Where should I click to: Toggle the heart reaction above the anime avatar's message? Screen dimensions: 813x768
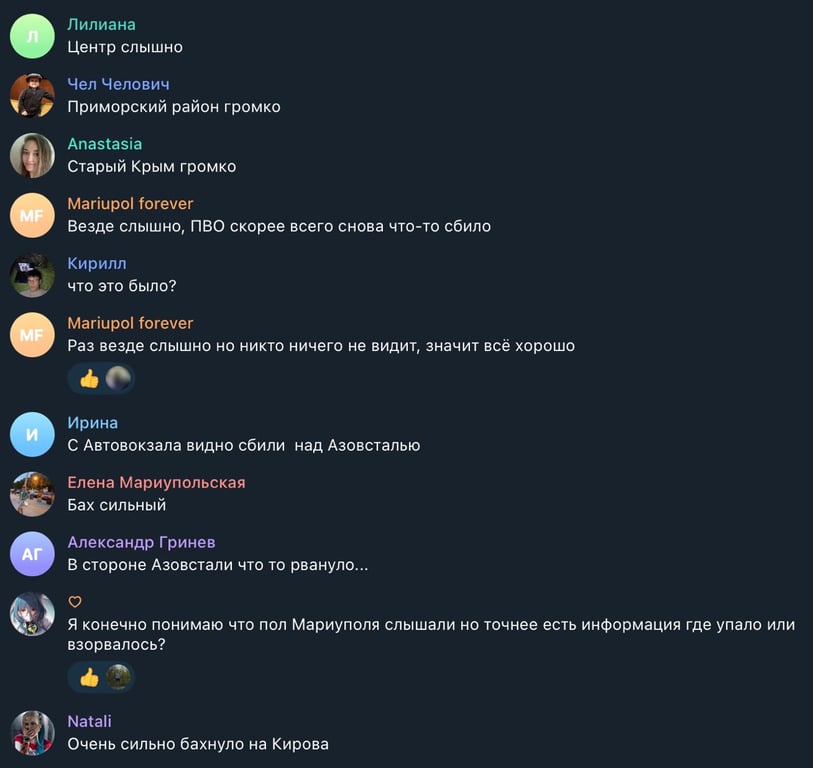pyautogui.click(x=74, y=600)
